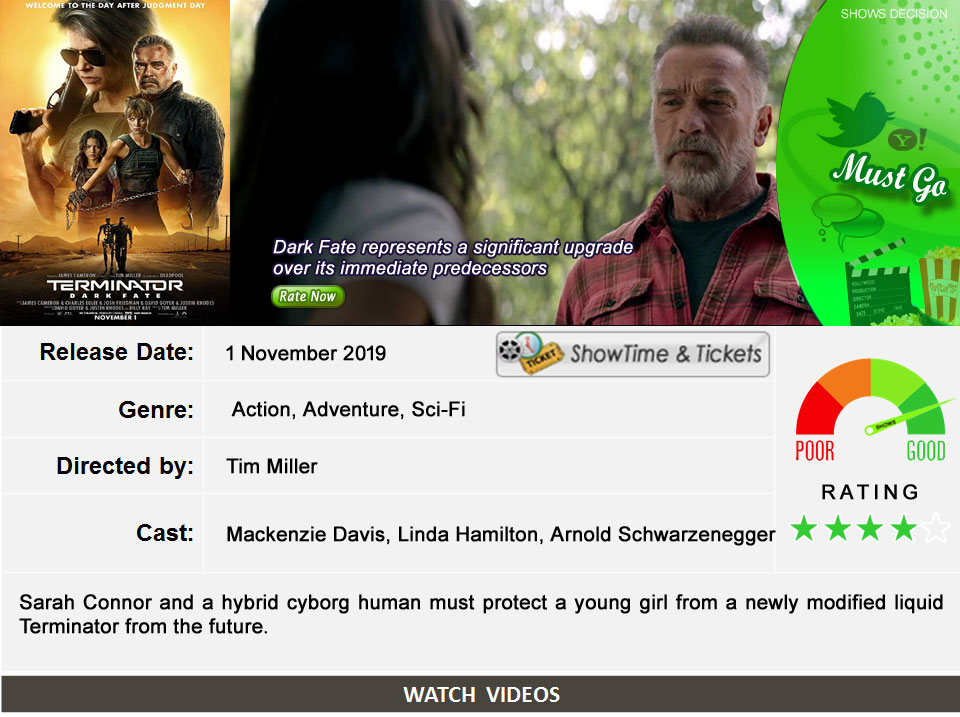This screenshot has height=717, width=960.
Task: Click the SHOWS DECISION label
Action: [x=893, y=13]
